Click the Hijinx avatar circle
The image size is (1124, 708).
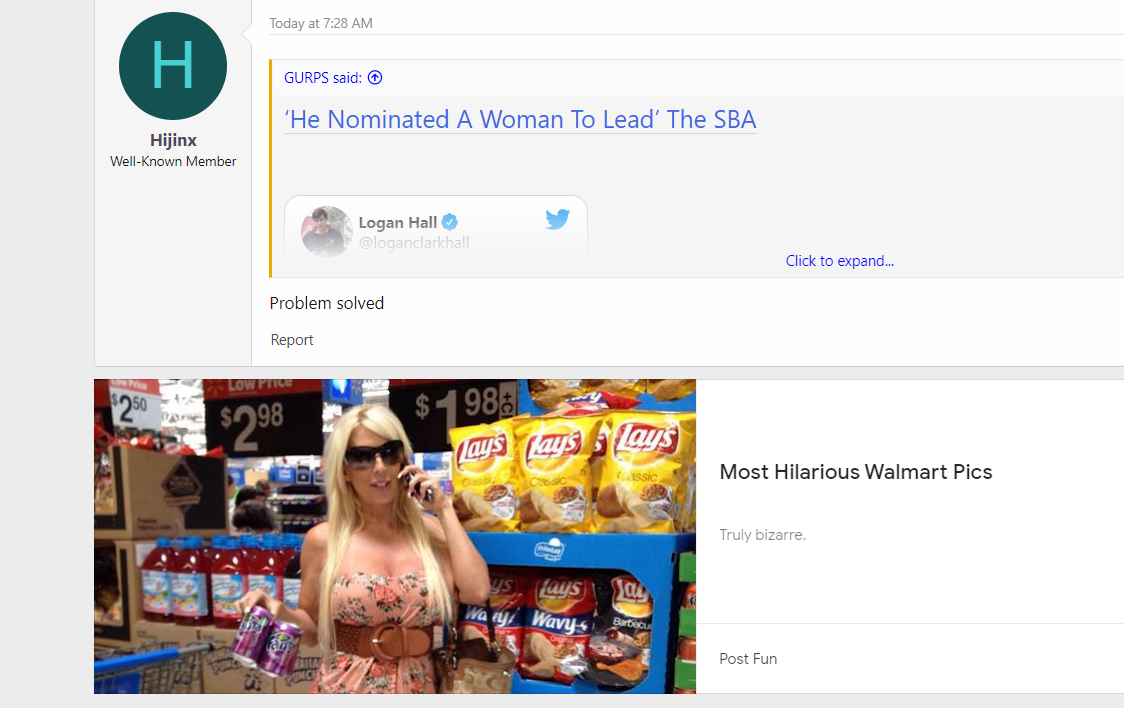click(173, 66)
